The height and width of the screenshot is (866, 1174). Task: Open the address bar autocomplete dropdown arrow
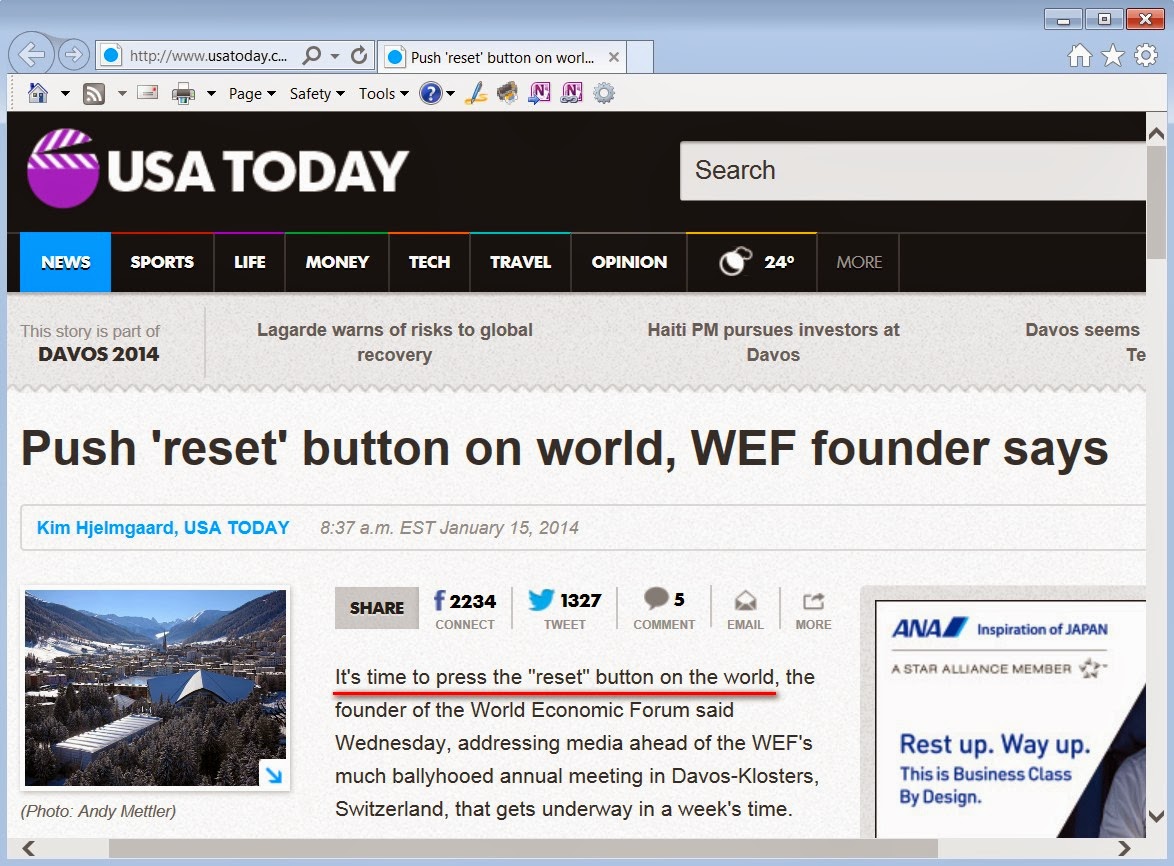335,56
